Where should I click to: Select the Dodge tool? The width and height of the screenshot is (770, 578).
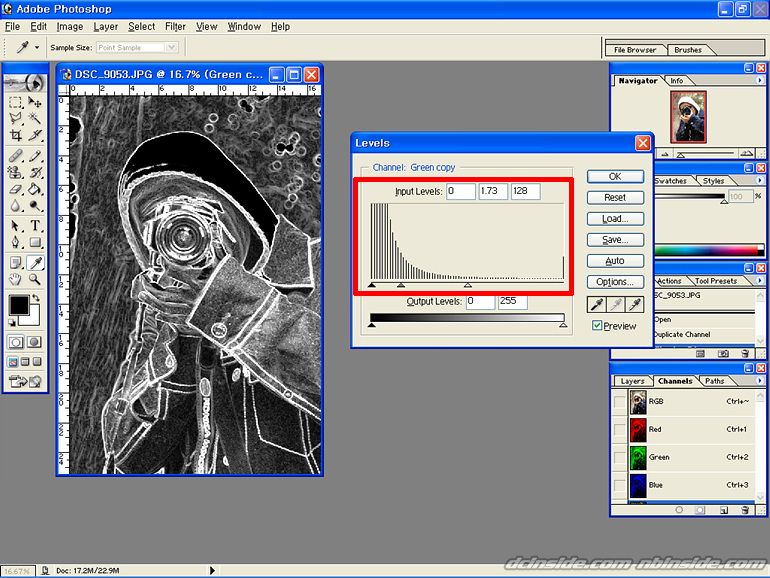click(34, 205)
